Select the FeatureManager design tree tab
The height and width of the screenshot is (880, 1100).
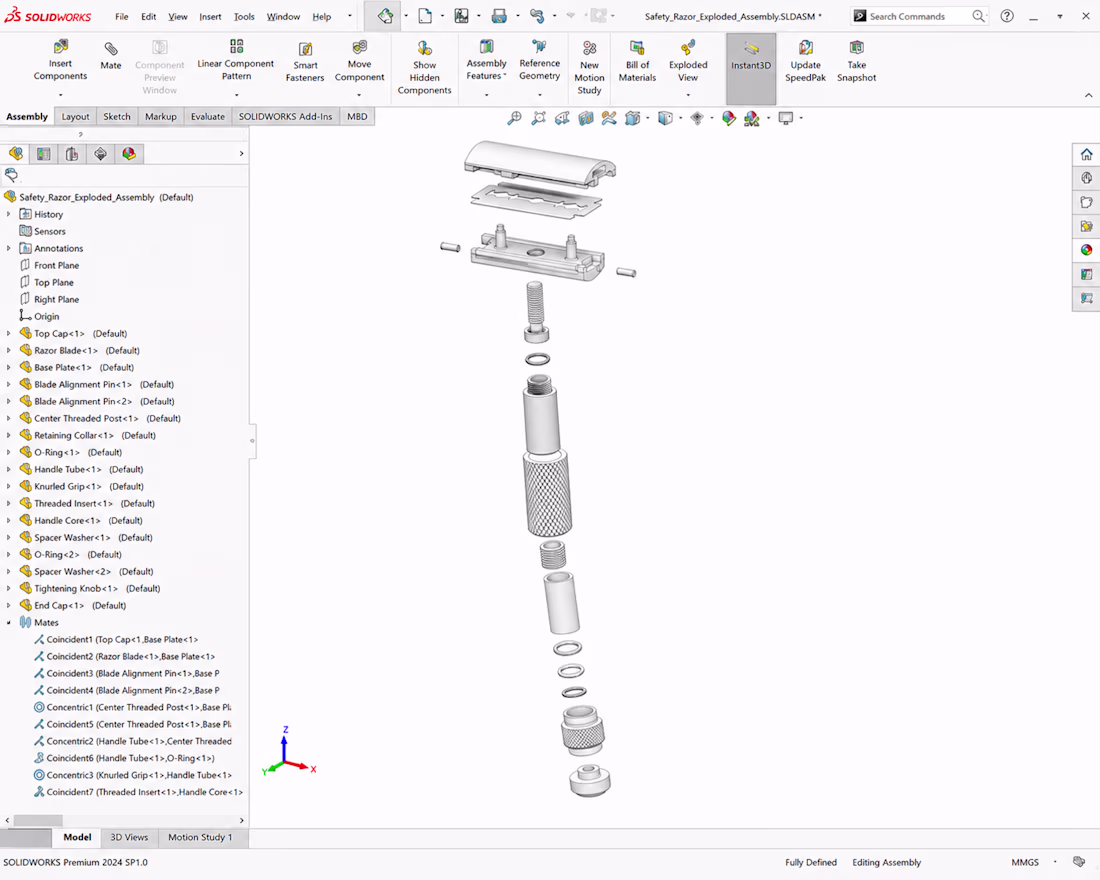click(15, 154)
